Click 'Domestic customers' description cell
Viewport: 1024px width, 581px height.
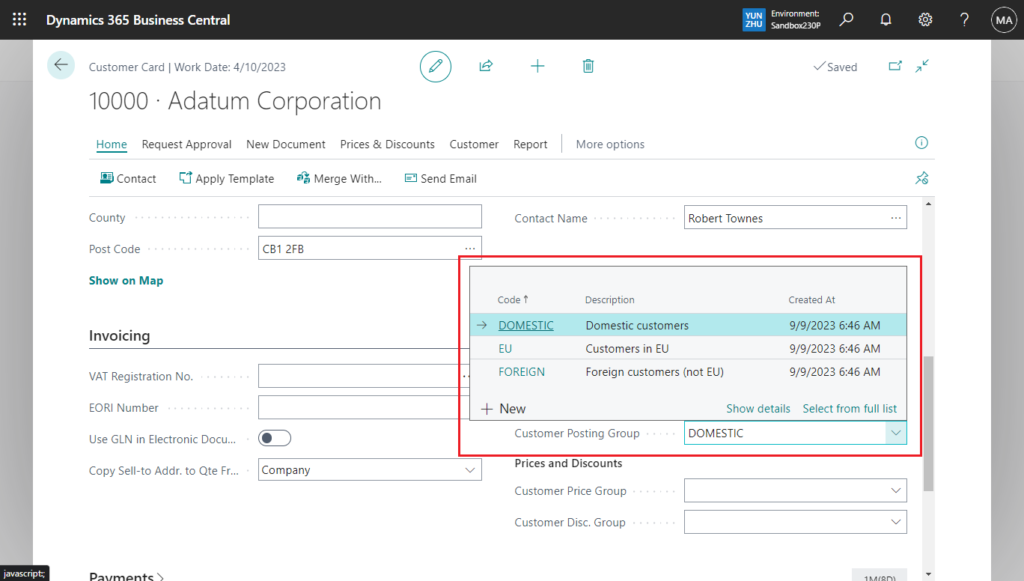point(637,325)
